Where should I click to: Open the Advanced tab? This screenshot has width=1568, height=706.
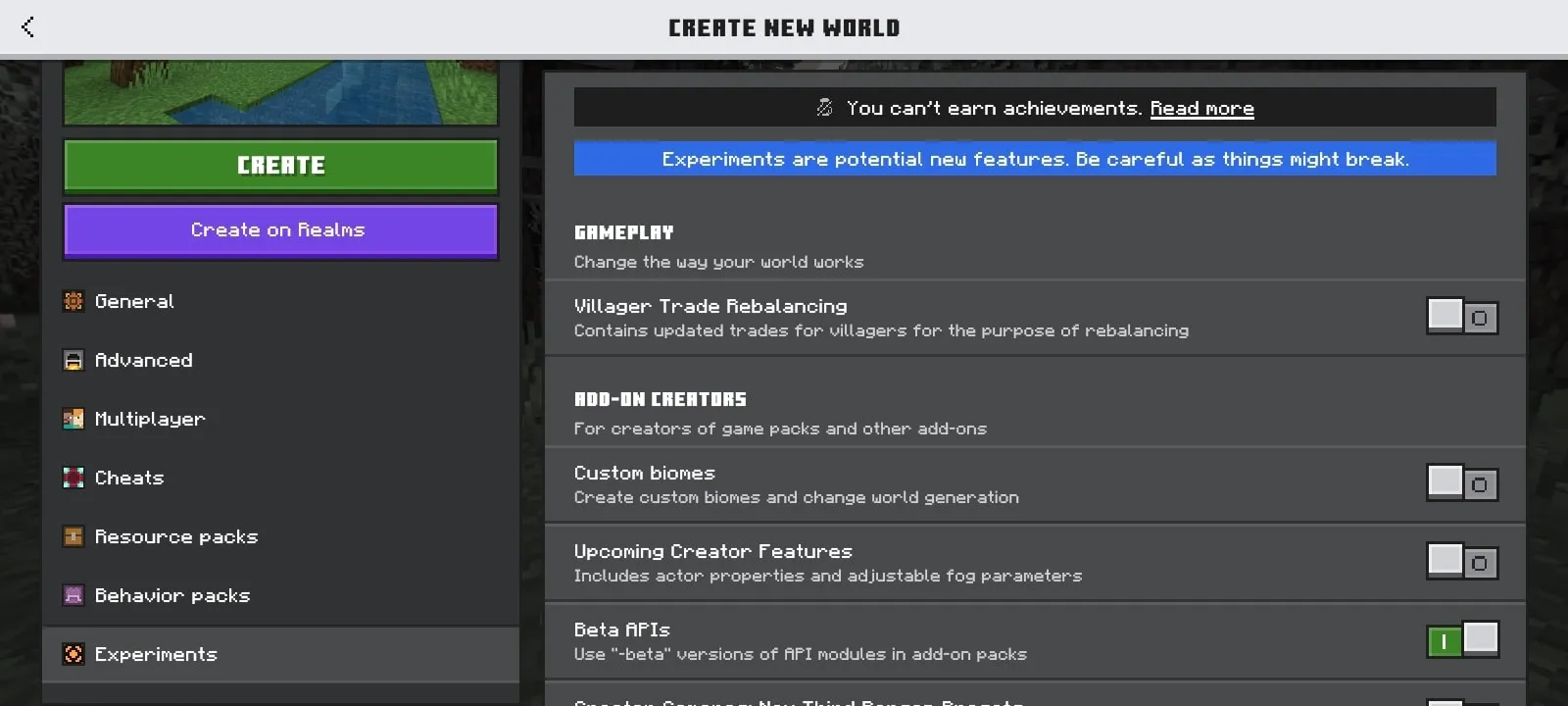(x=281, y=360)
